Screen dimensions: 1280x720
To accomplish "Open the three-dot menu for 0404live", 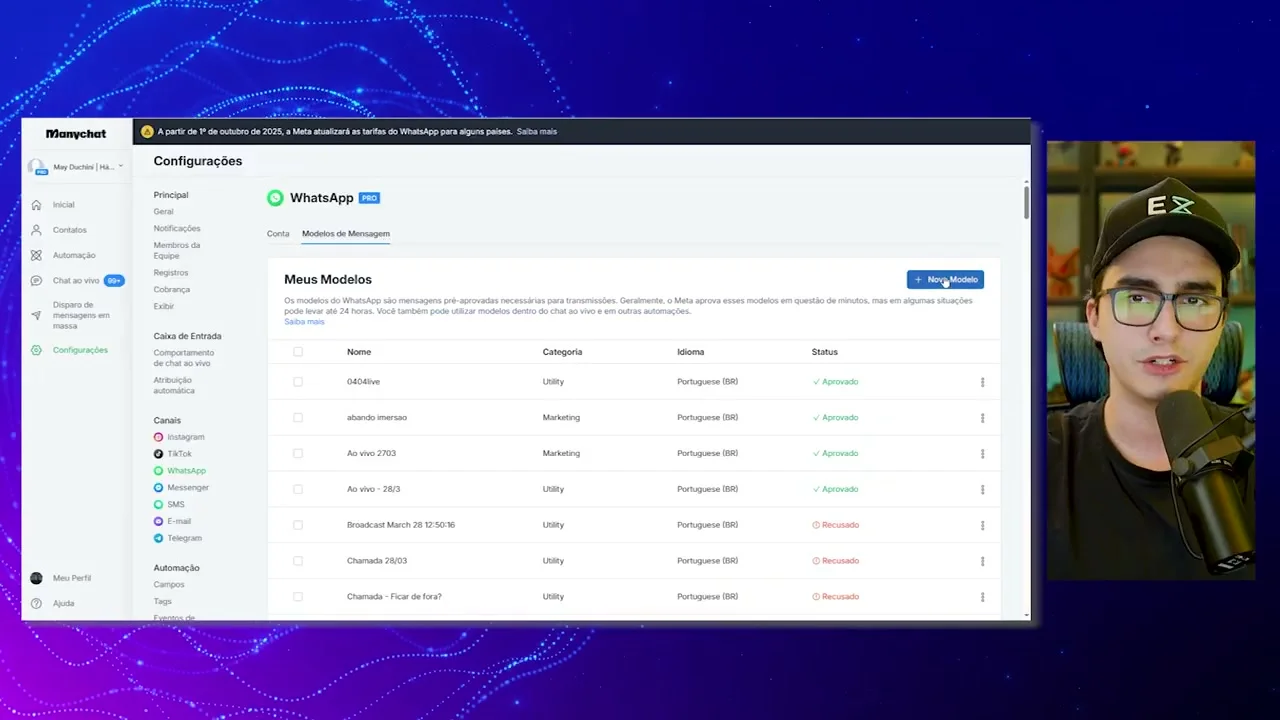I will [982, 382].
